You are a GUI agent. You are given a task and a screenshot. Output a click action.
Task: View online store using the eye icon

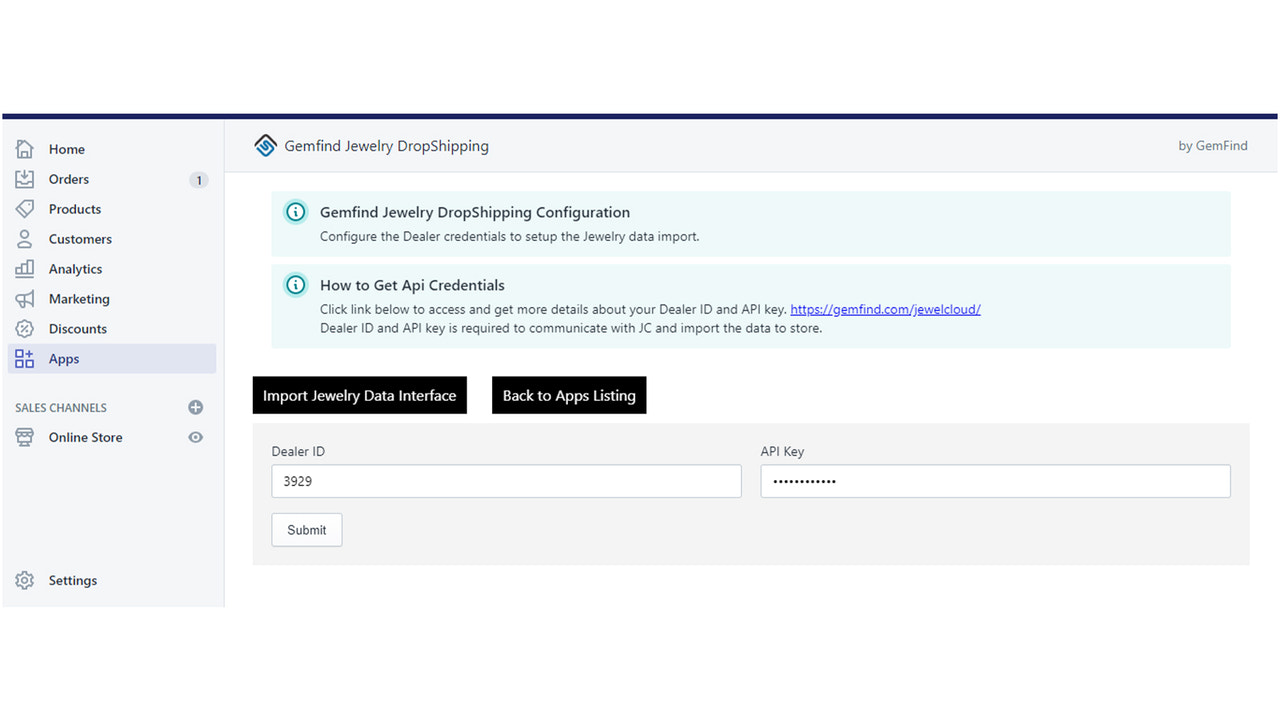[196, 437]
